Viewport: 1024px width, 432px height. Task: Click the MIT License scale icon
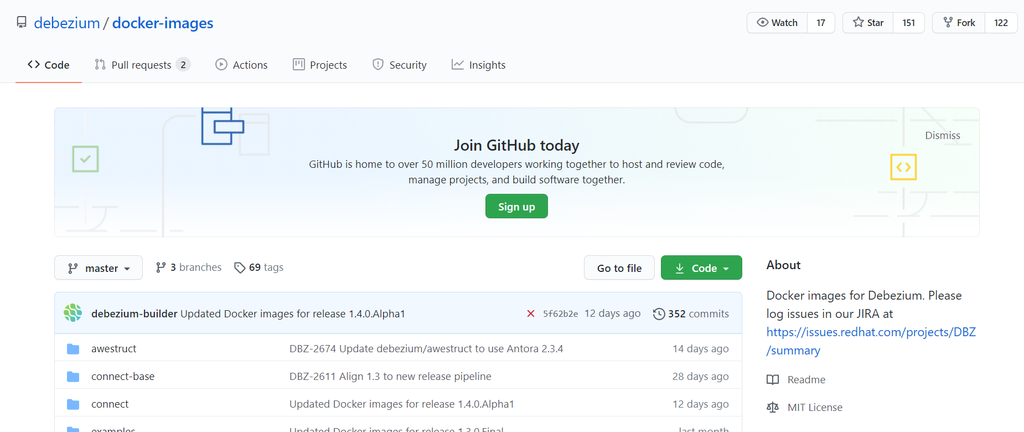(x=772, y=407)
